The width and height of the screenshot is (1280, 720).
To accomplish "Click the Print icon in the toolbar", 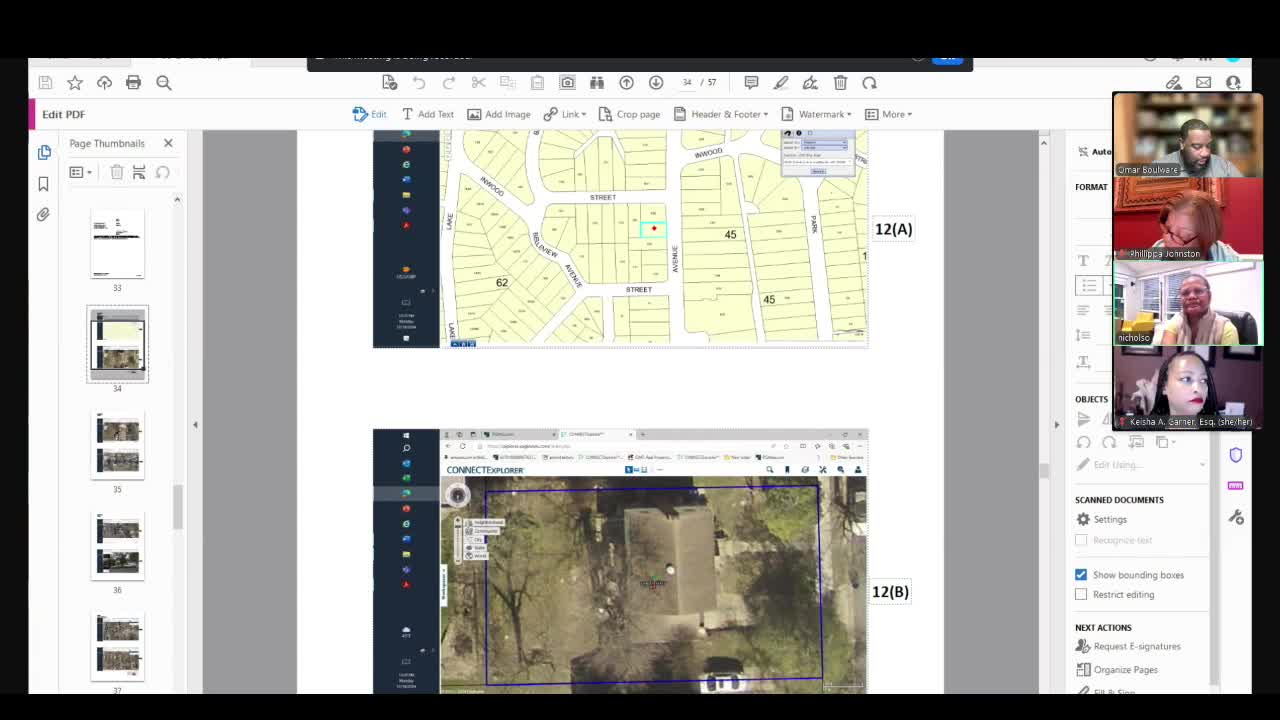I will [133, 83].
